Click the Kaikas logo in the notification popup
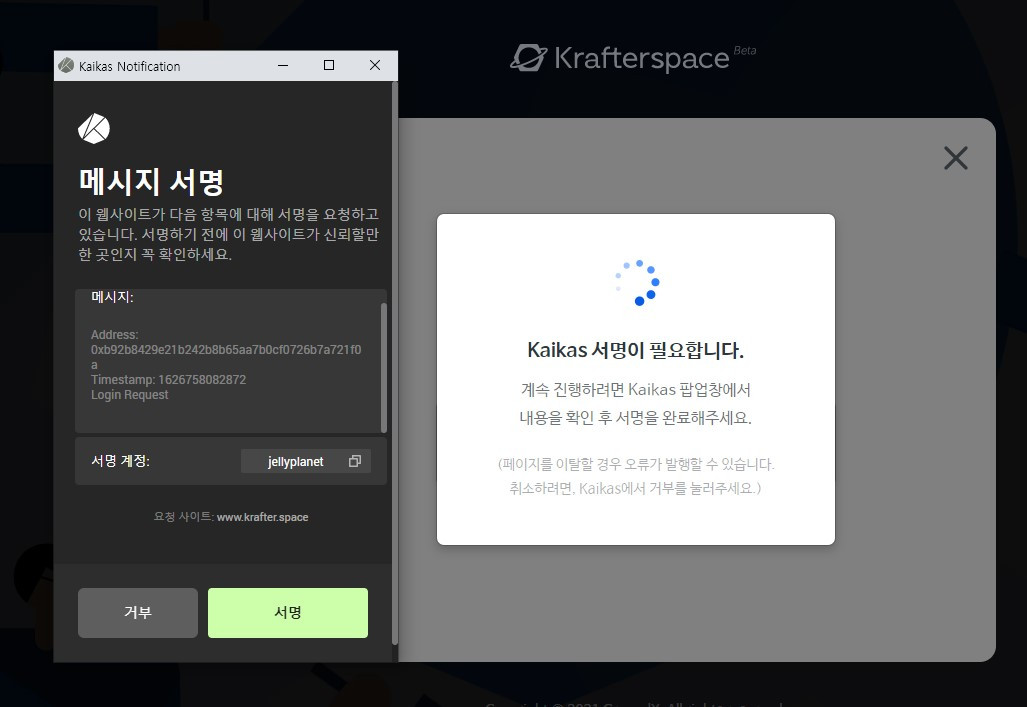This screenshot has width=1027, height=707. pyautogui.click(x=94, y=128)
